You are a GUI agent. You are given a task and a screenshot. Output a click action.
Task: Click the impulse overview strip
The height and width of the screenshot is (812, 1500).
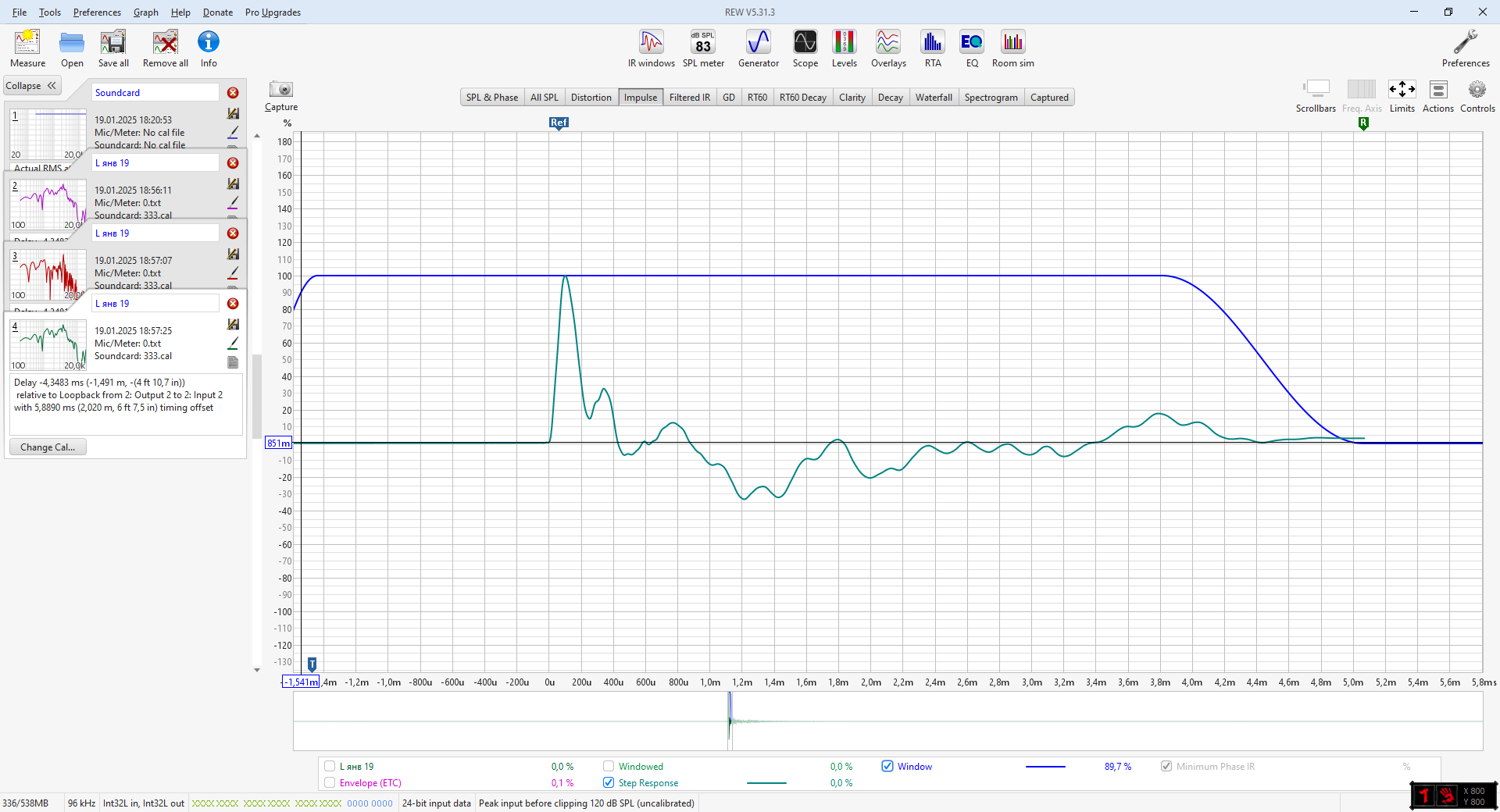click(887, 721)
